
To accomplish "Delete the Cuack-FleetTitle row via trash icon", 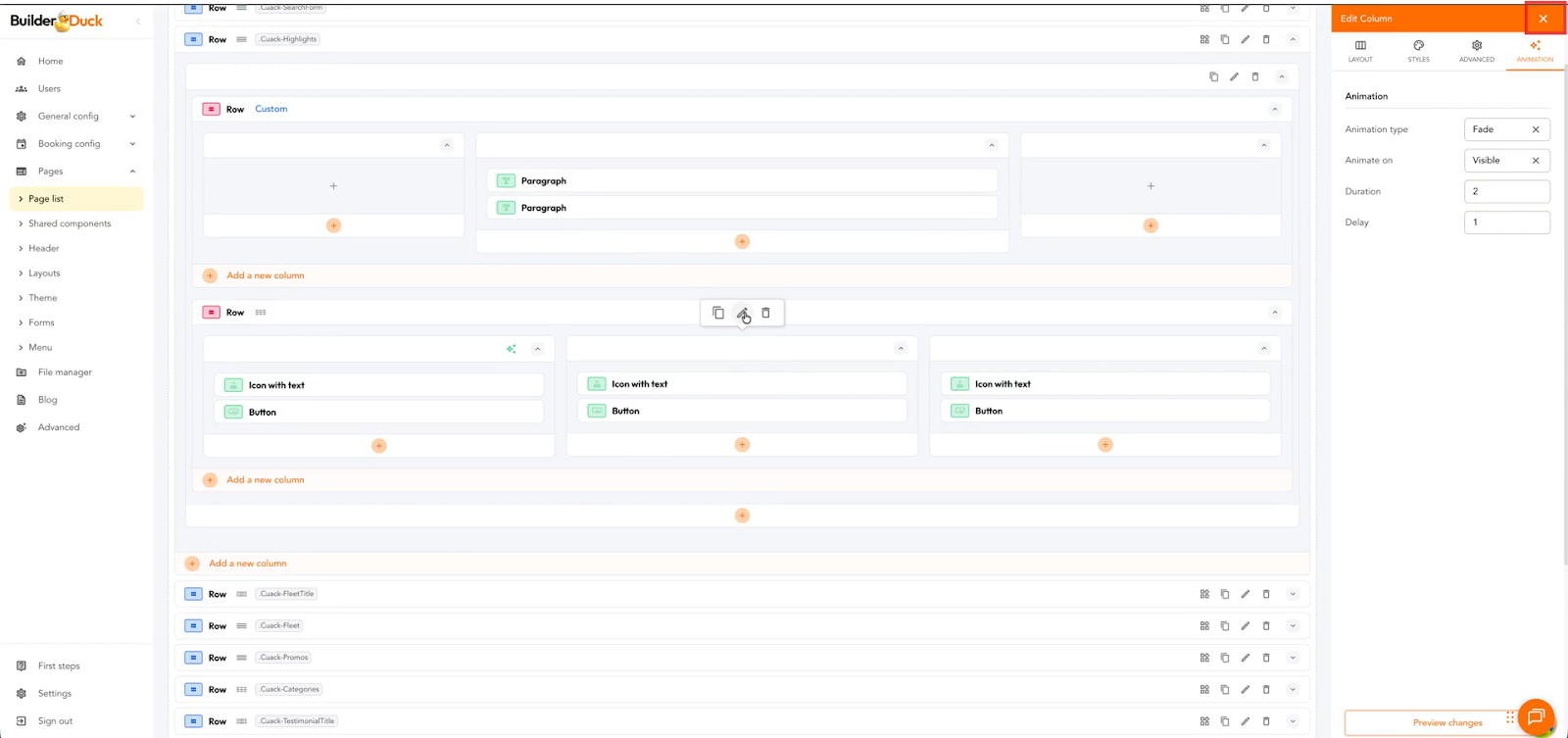I will (x=1266, y=594).
